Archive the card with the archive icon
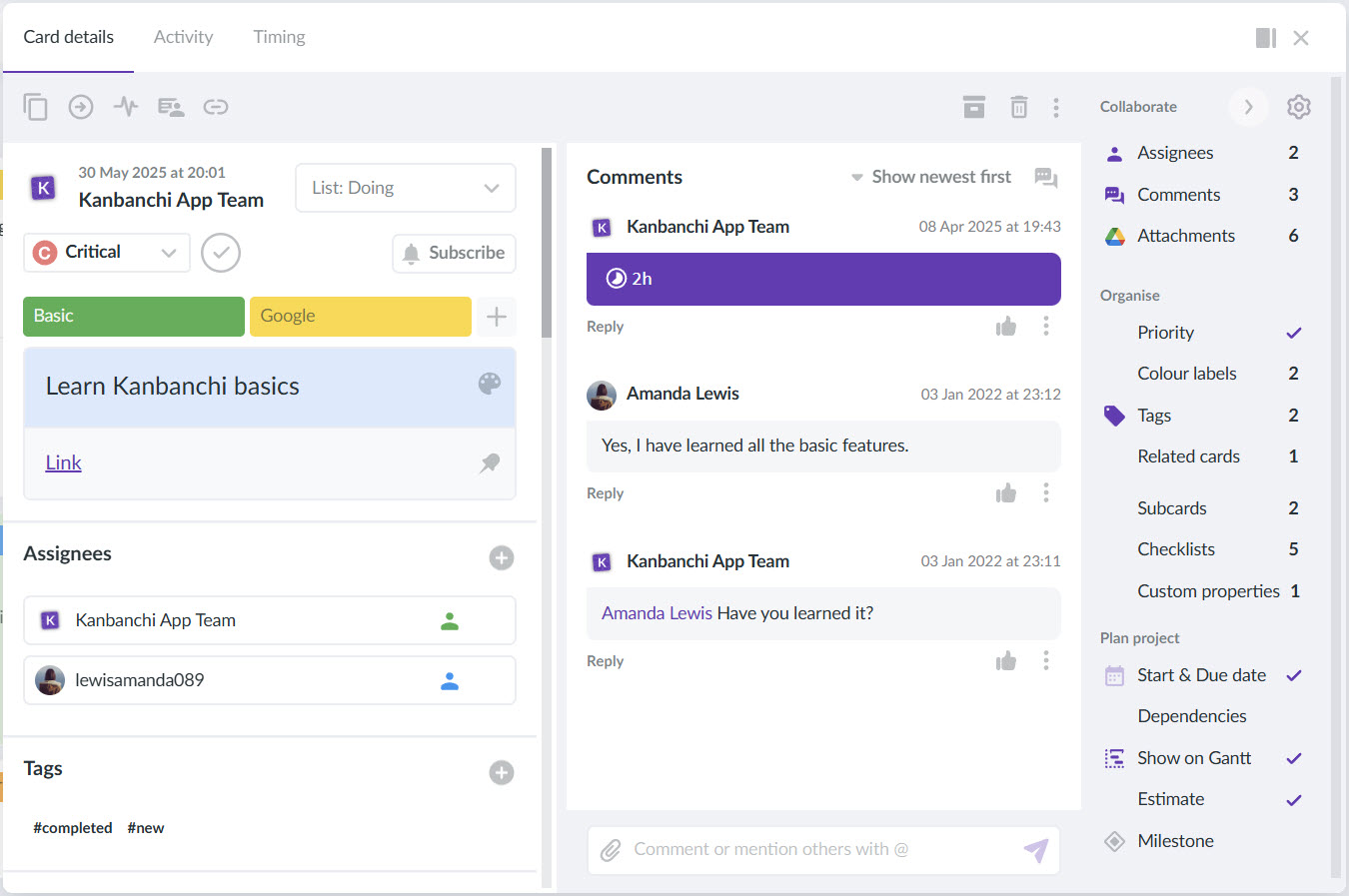This screenshot has height=896, width=1349. [x=974, y=107]
